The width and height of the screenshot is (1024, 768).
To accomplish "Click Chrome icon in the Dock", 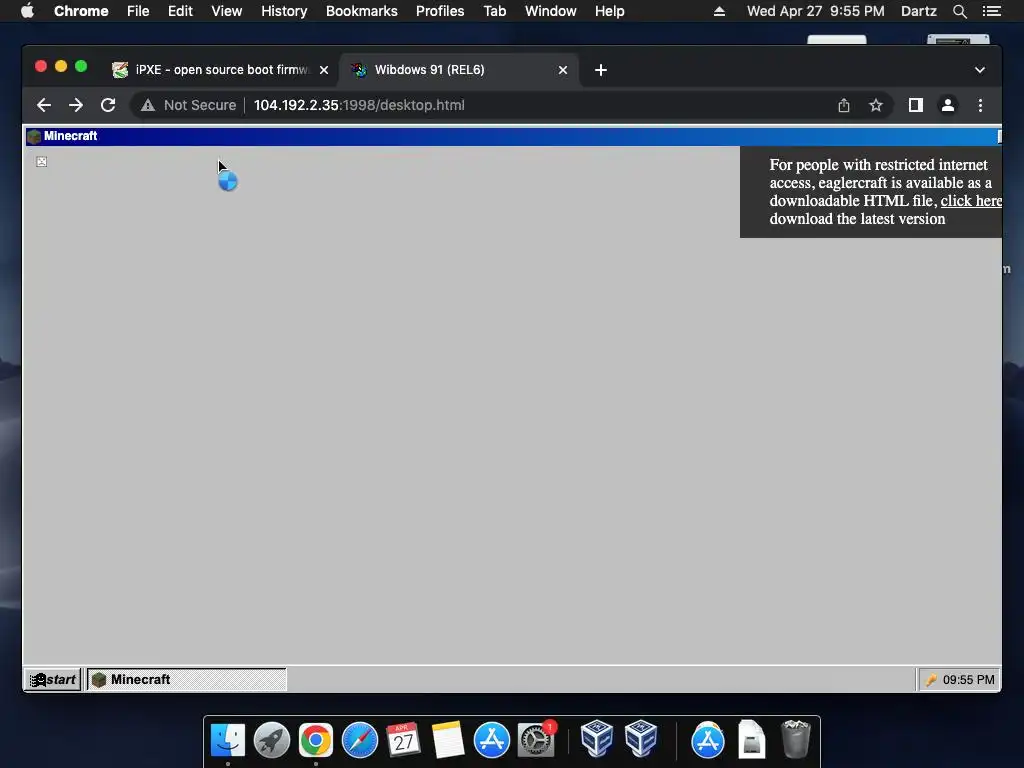I will (315, 740).
